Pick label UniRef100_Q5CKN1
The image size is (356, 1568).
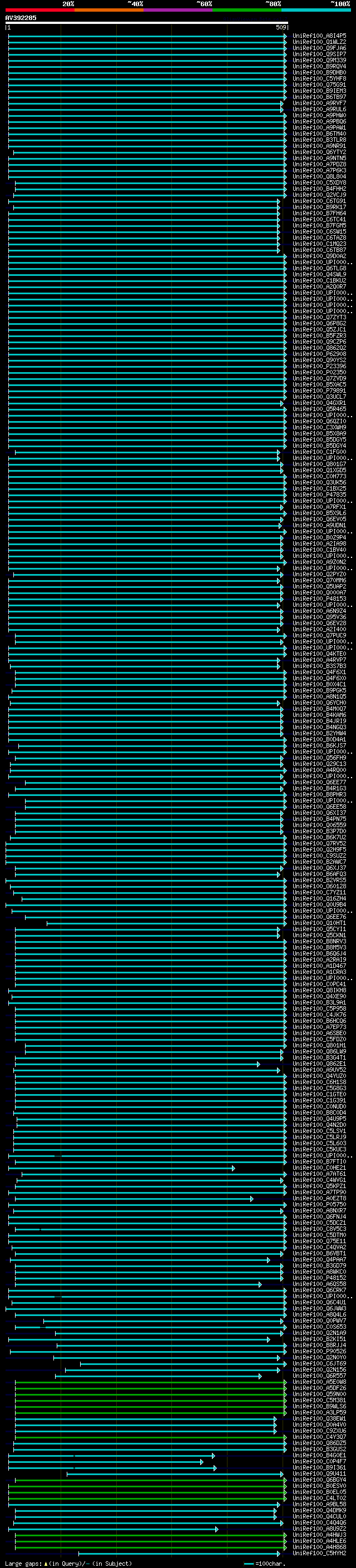(319, 935)
